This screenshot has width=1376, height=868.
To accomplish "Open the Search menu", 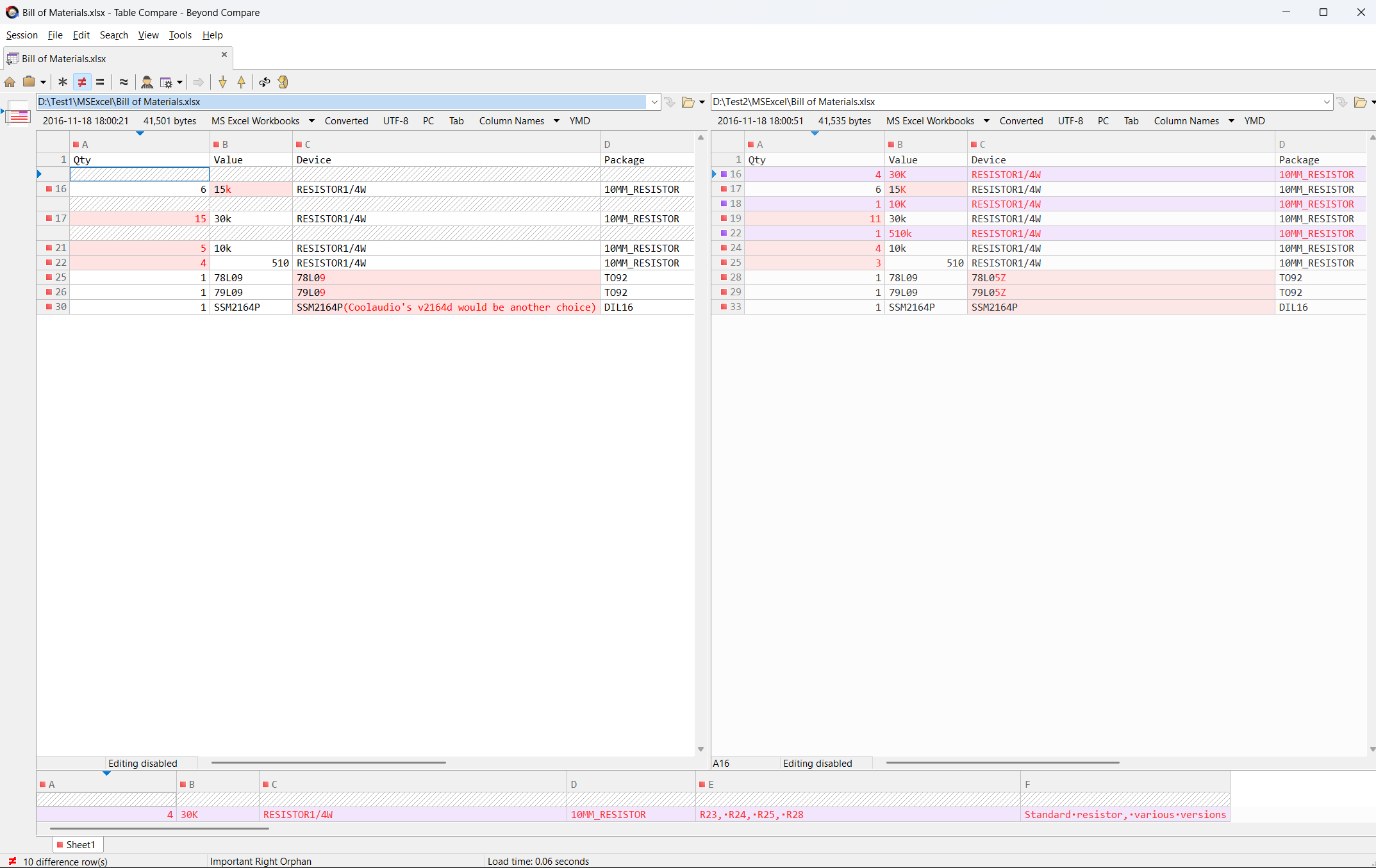I will pyautogui.click(x=114, y=35).
